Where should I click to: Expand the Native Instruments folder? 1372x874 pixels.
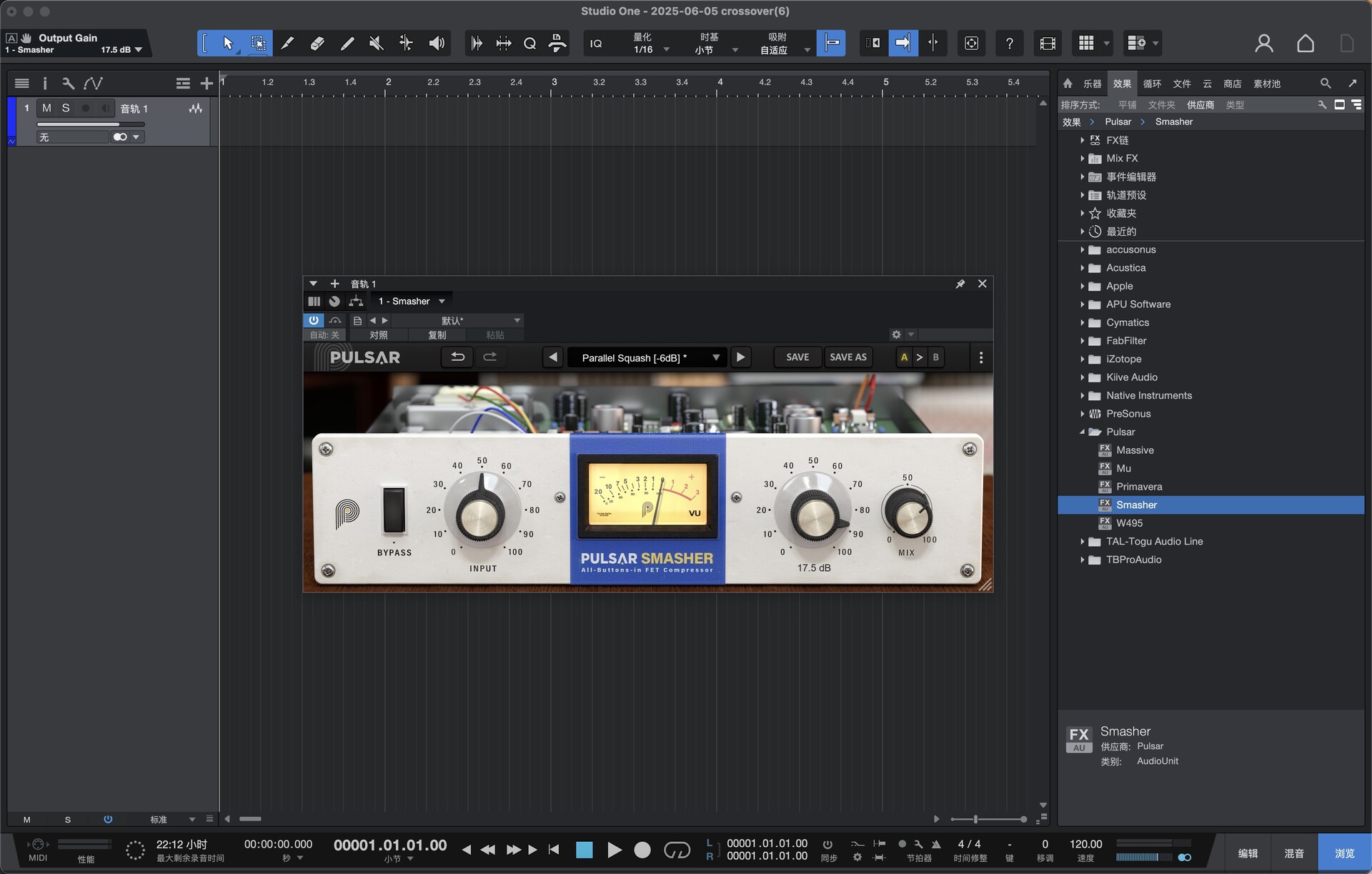[x=1082, y=395]
